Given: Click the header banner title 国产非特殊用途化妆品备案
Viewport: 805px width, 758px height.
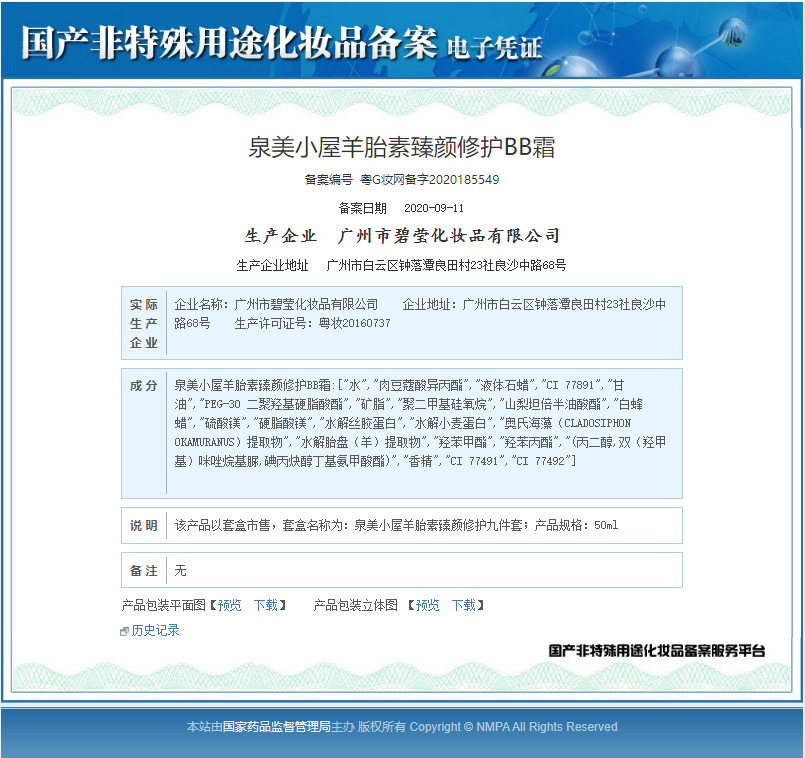Looking at the screenshot, I should [x=229, y=43].
